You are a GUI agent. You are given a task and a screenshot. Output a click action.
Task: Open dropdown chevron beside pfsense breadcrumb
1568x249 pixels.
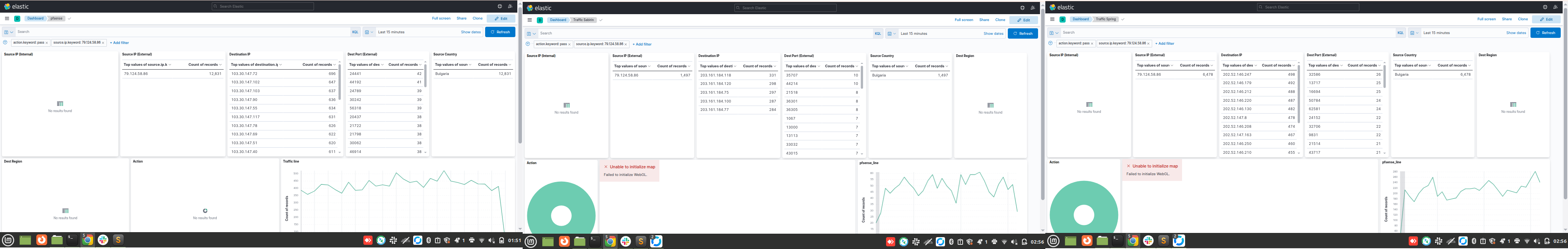coord(69,18)
